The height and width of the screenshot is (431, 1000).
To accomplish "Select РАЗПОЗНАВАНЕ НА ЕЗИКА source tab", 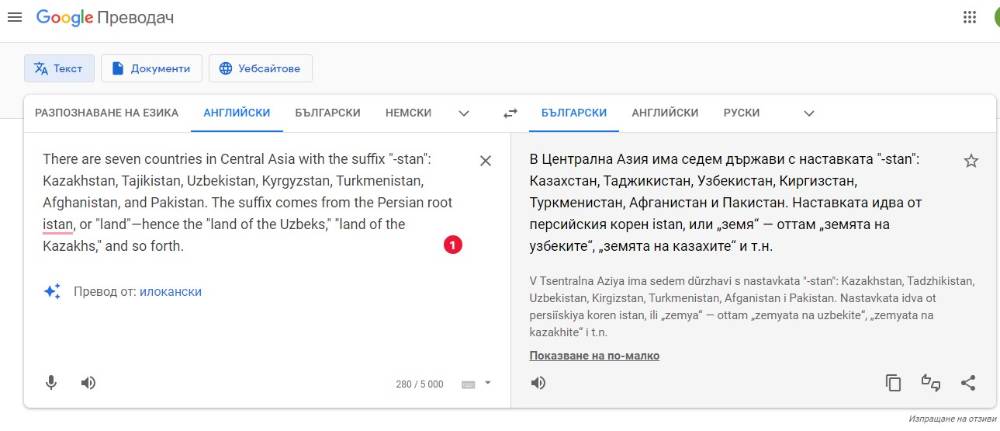I will coord(107,113).
